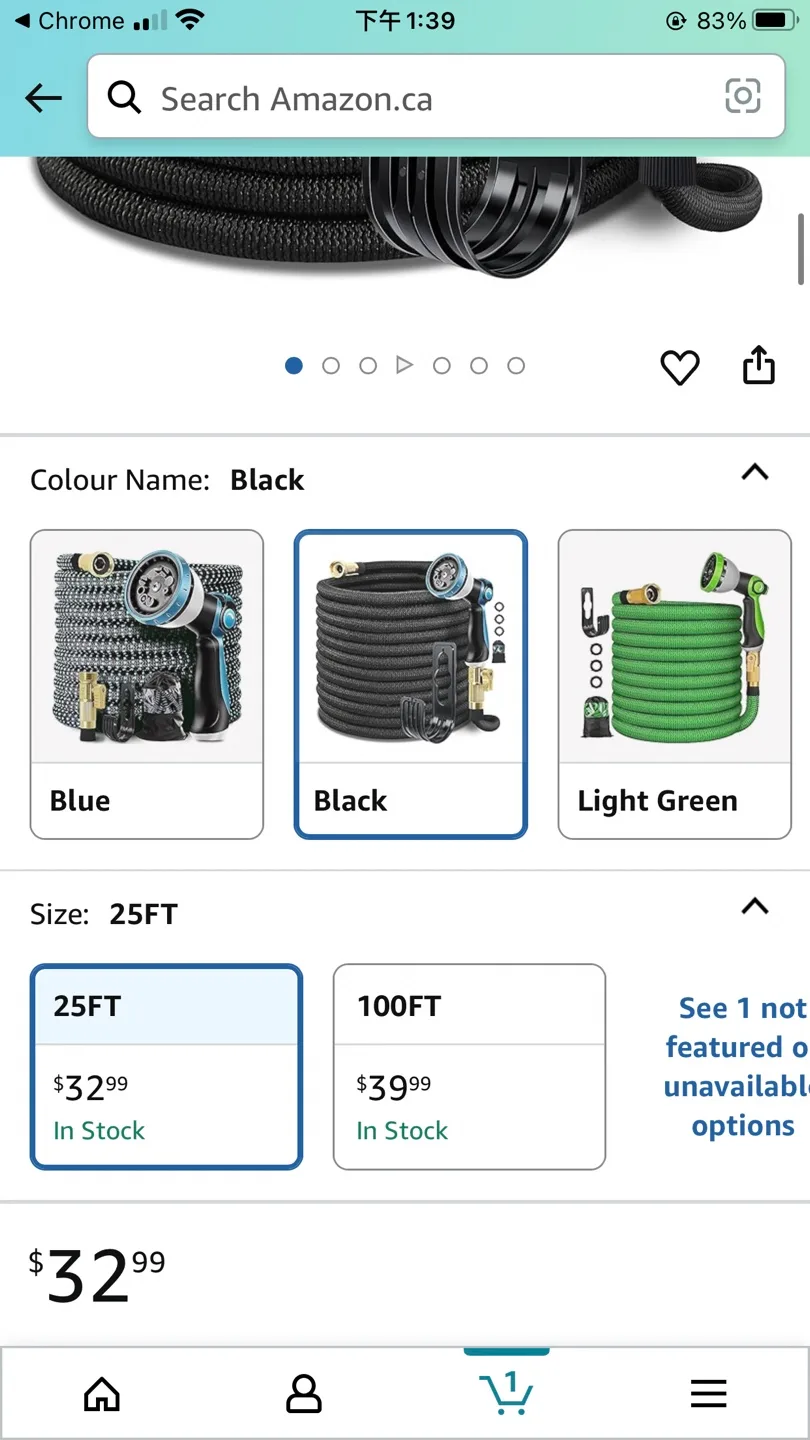Select the Light Green colour option
810x1440 pixels.
pyautogui.click(x=674, y=683)
